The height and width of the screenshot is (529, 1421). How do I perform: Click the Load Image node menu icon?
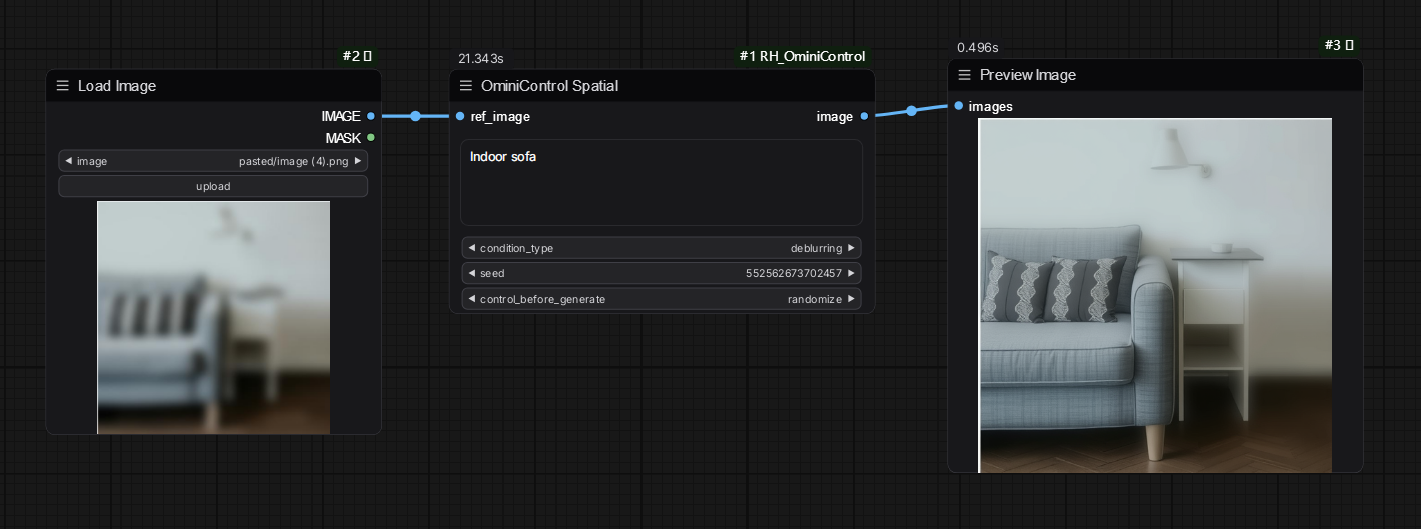point(63,86)
